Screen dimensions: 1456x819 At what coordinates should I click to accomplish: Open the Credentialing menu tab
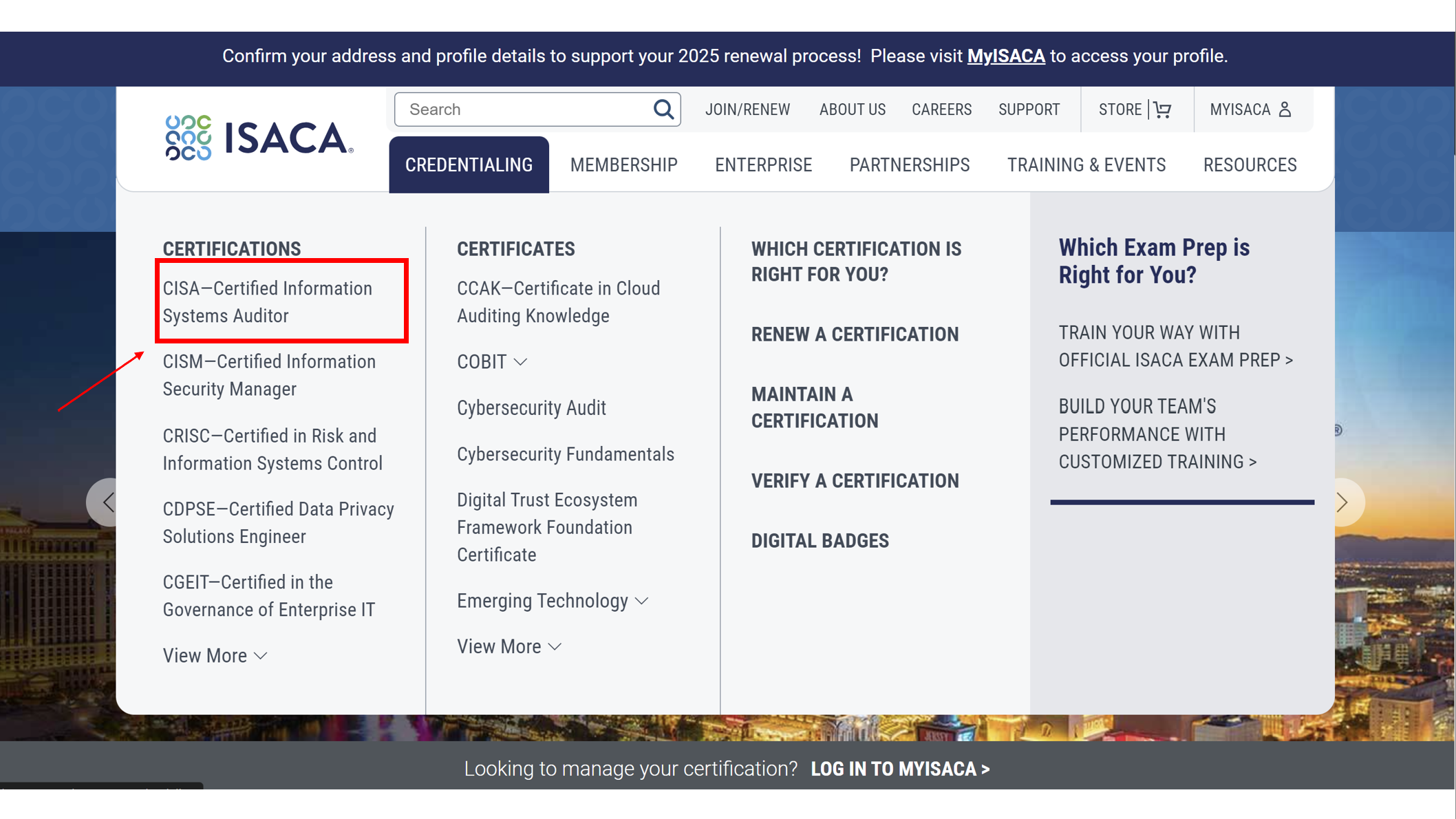[x=469, y=165]
